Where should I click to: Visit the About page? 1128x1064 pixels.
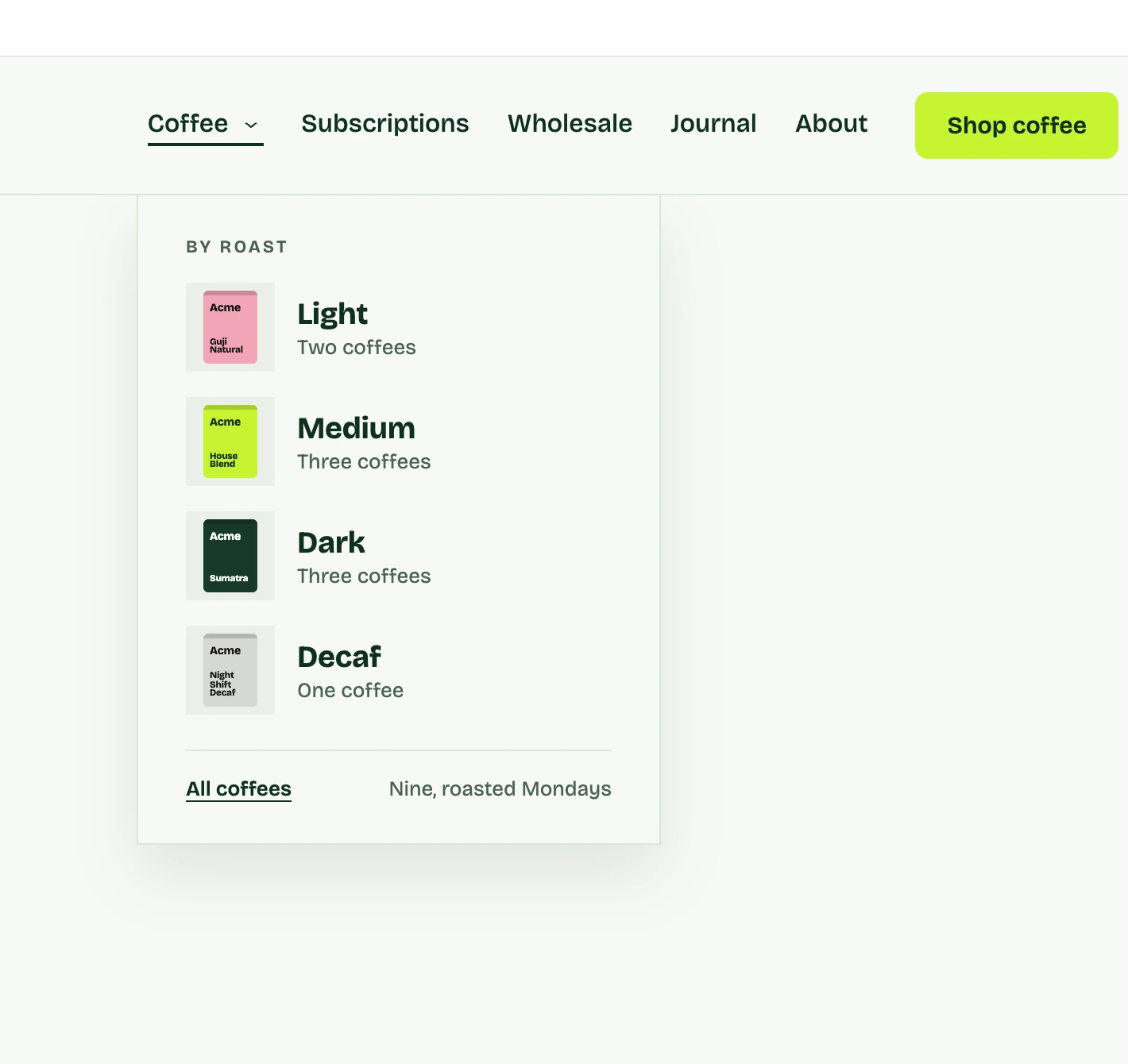(x=832, y=124)
